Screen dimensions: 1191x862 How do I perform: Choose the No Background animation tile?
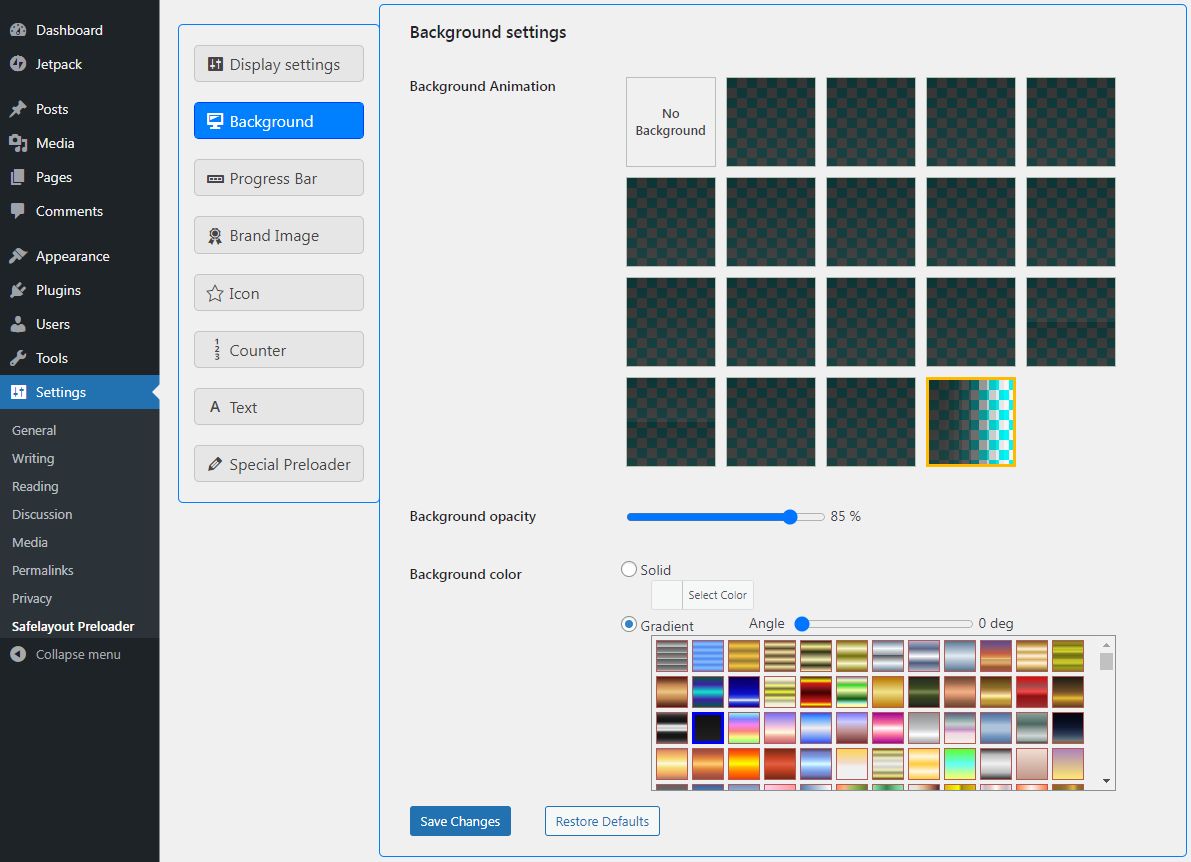(670, 122)
